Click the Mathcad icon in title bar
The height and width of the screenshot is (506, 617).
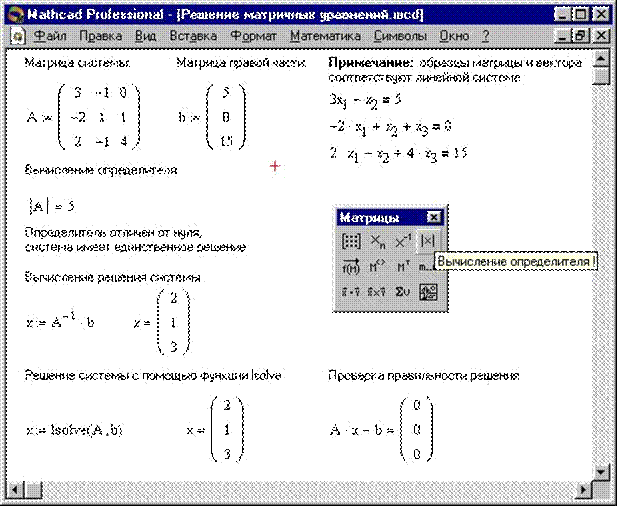click(x=16, y=15)
